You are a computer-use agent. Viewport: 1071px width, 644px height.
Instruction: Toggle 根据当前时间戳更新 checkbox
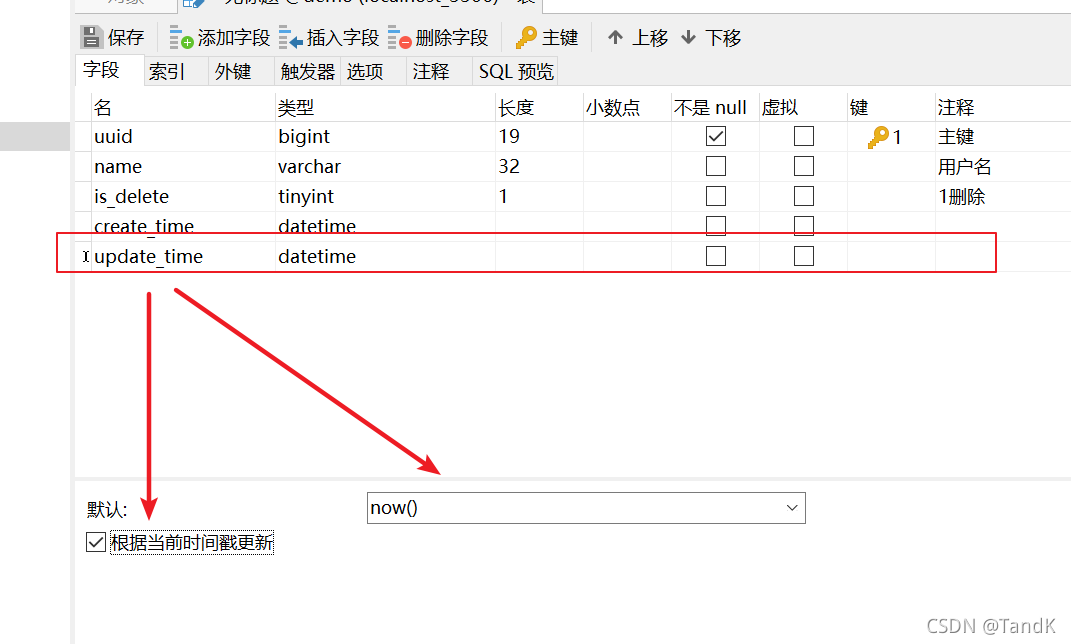tap(95, 541)
